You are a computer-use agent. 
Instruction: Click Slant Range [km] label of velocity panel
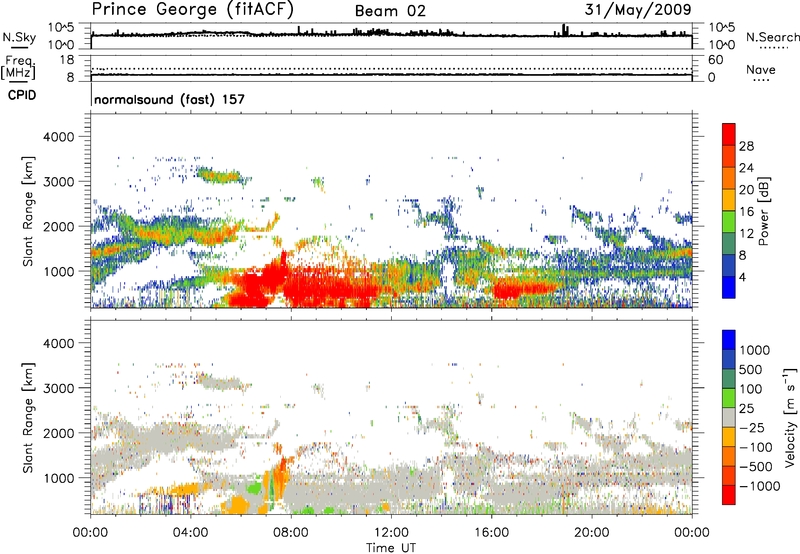(x=28, y=418)
